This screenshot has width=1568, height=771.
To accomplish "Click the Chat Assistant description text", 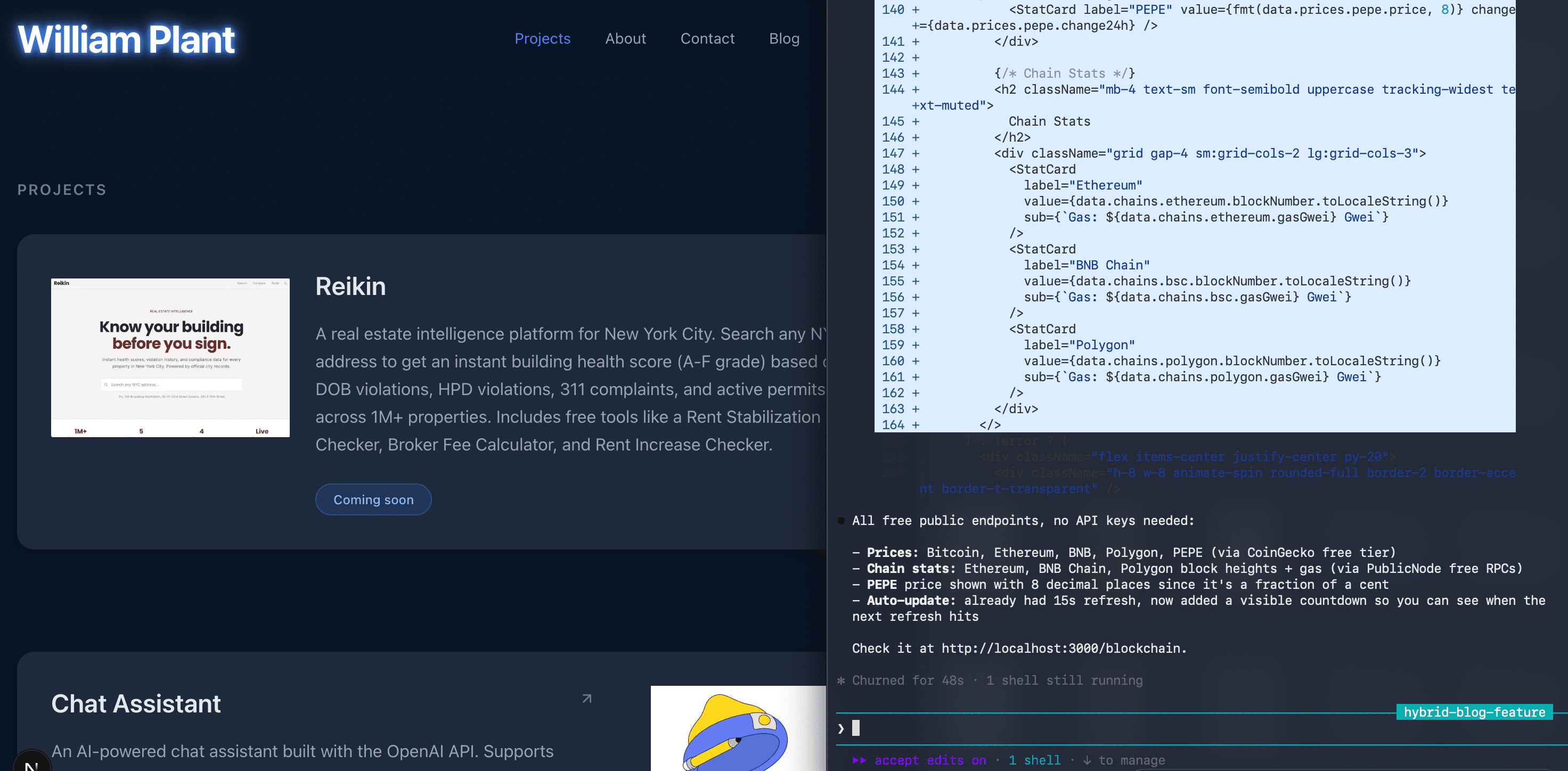I will click(303, 751).
